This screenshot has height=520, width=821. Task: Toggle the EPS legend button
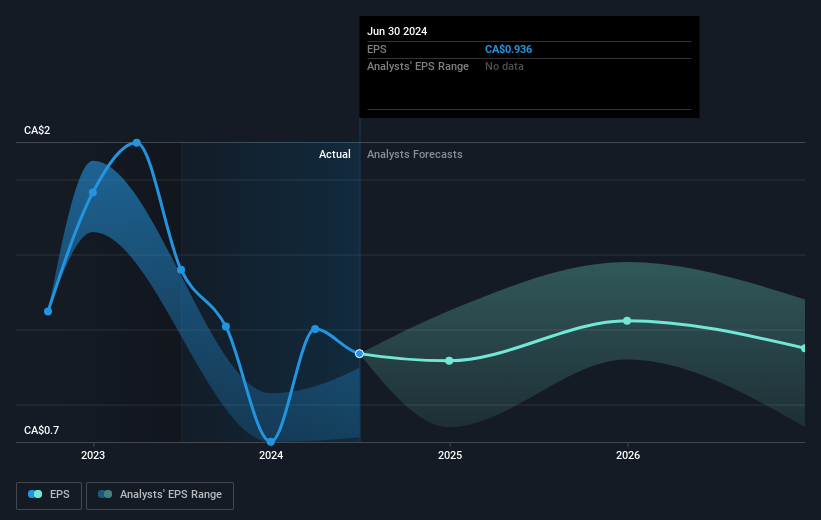(49, 495)
